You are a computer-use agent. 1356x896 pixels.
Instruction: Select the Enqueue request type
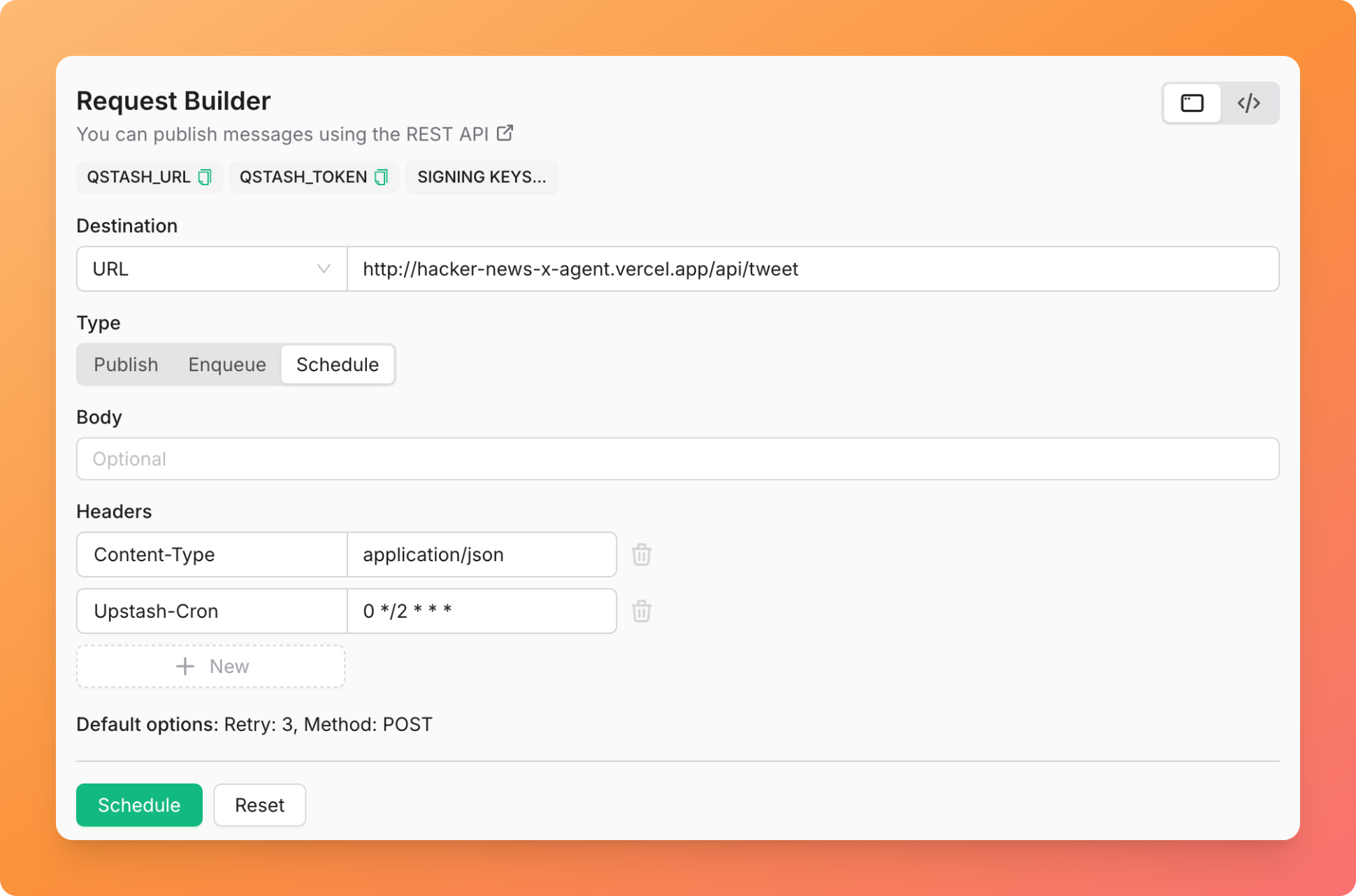tap(226, 364)
